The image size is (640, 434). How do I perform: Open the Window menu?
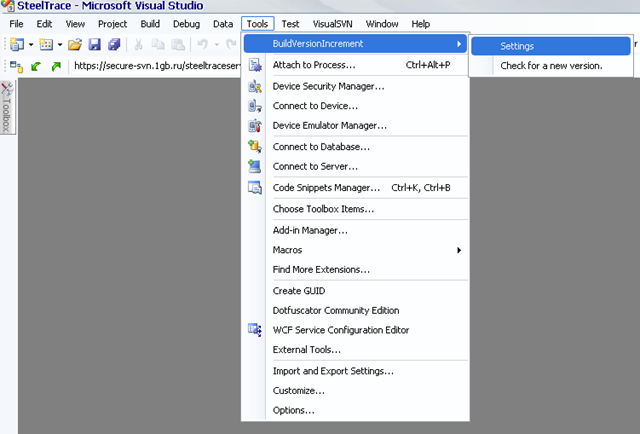click(382, 24)
